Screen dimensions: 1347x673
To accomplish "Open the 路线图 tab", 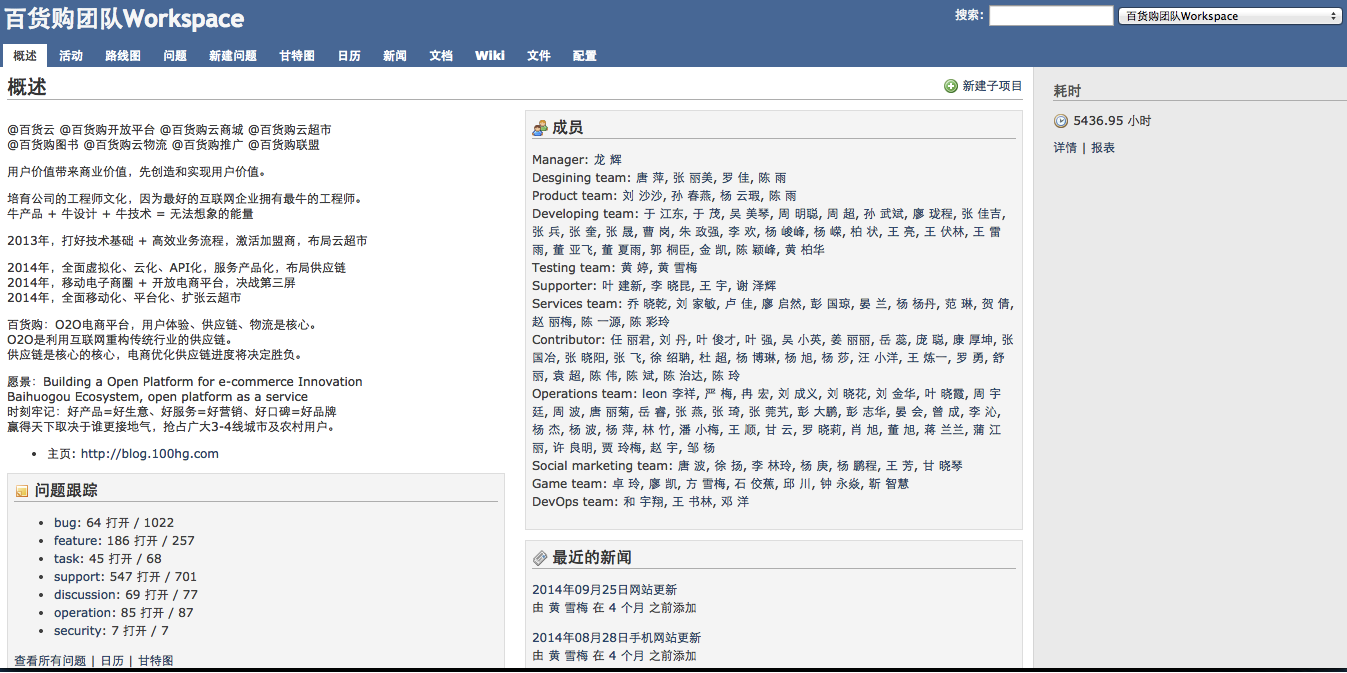I will point(123,56).
